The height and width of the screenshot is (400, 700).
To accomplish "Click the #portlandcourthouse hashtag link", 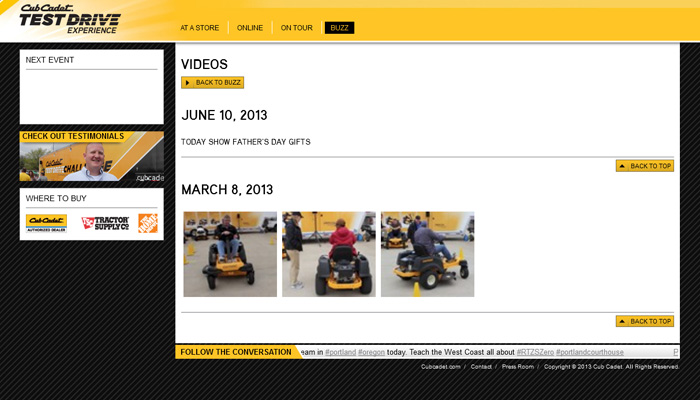I will 590,352.
